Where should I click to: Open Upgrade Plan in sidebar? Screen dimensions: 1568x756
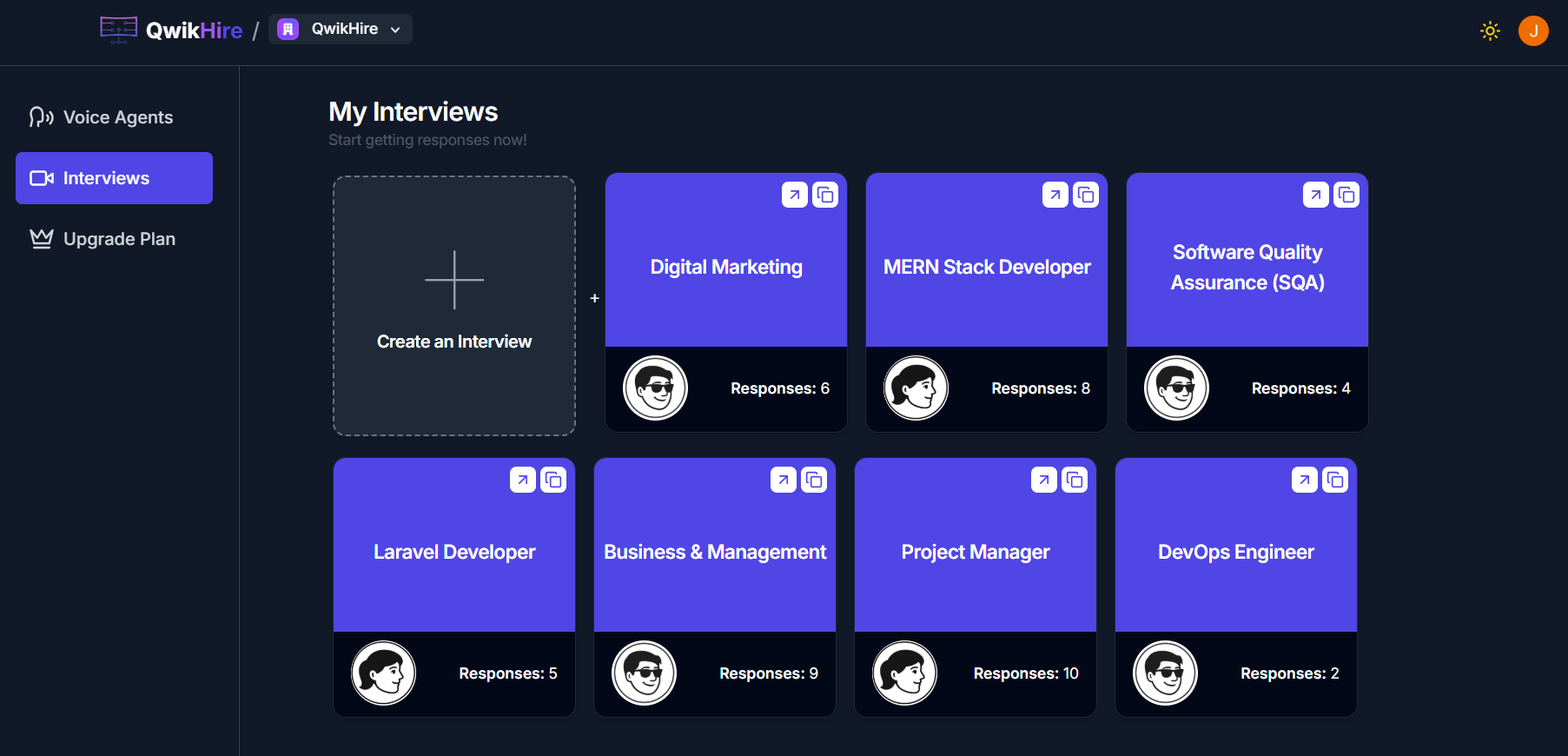pos(114,239)
